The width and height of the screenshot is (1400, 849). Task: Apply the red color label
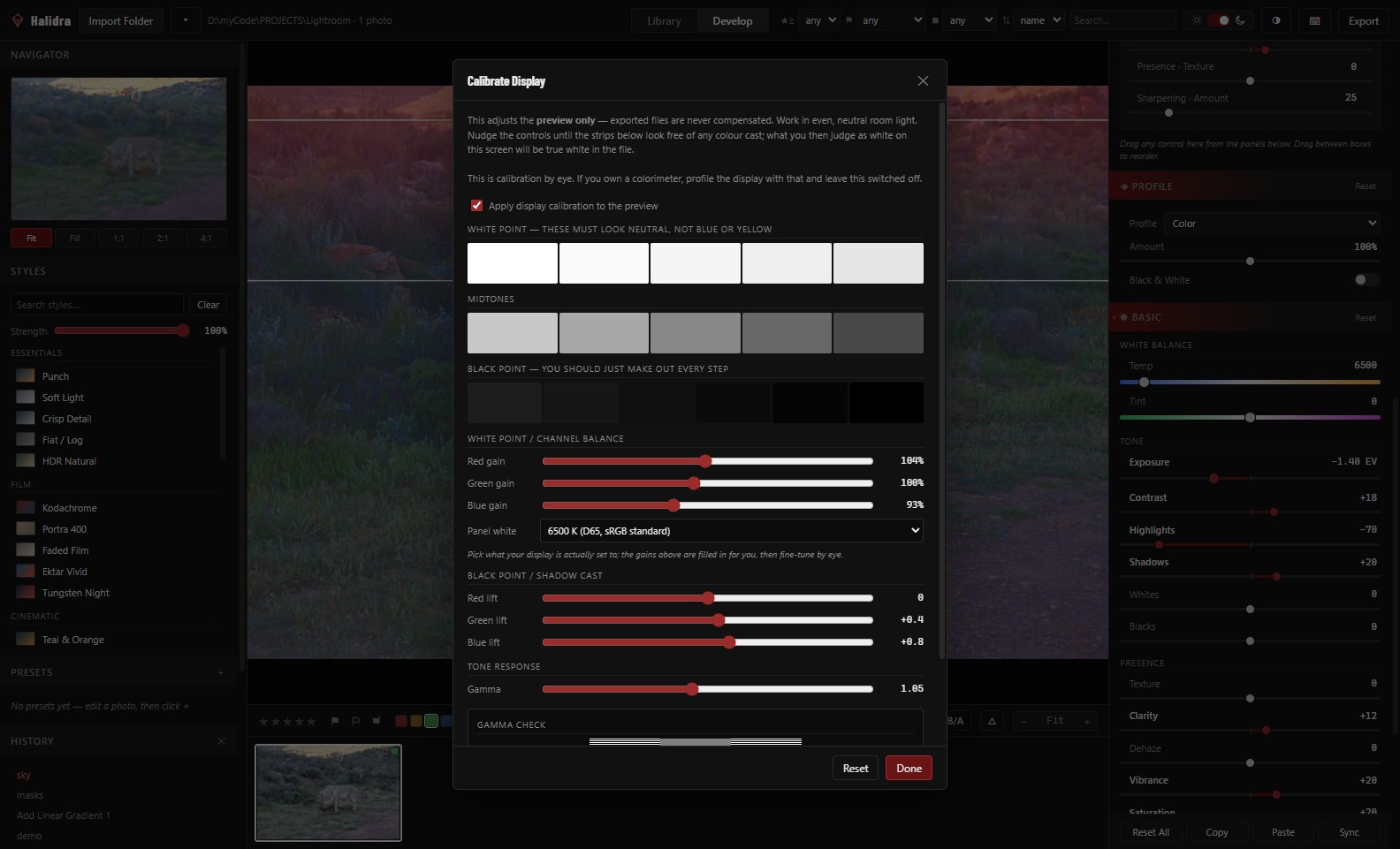point(401,721)
